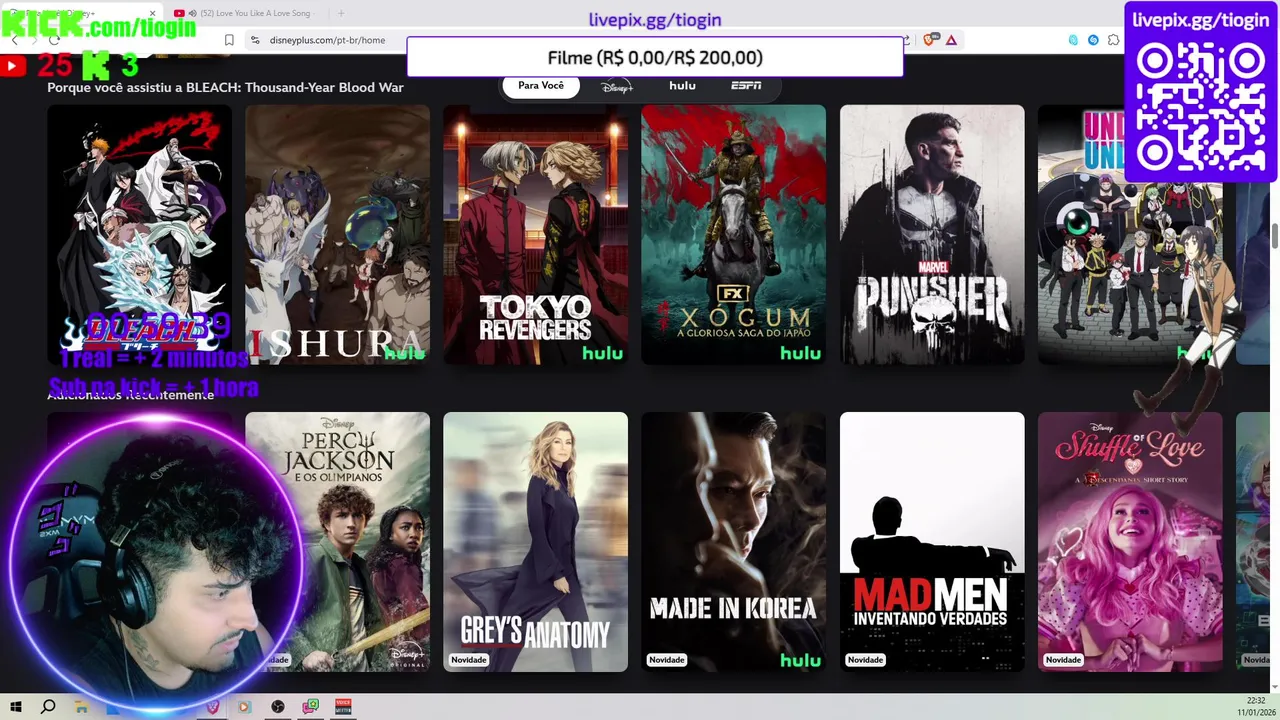Open the Shuffle of Love poster
Viewport: 1280px width, 720px height.
1130,542
